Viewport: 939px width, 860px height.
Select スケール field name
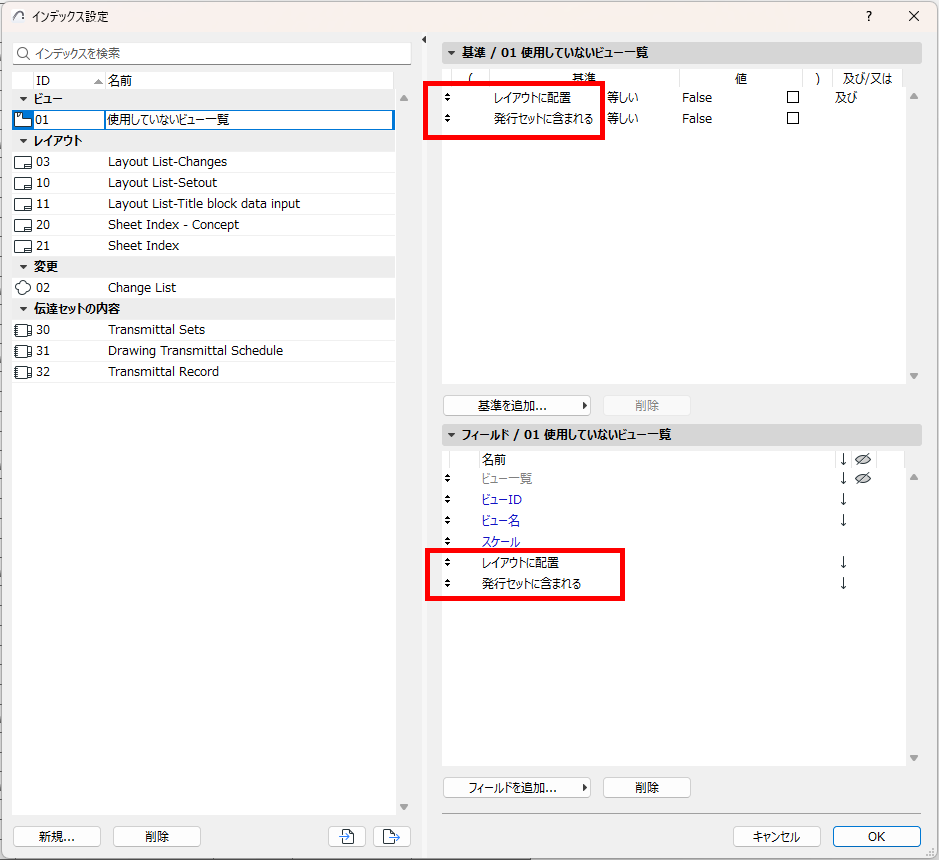501,541
